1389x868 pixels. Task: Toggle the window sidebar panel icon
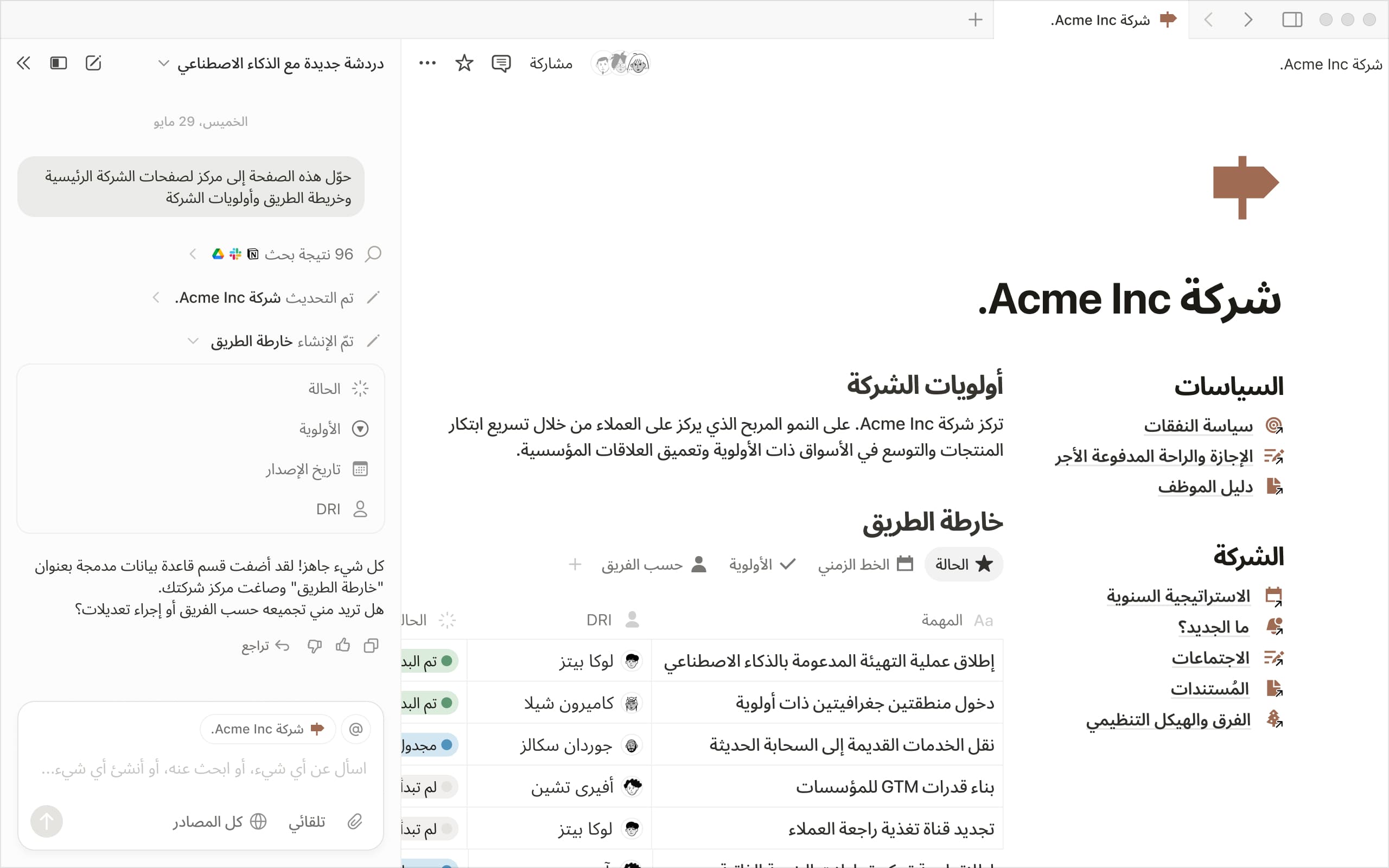pos(1292,20)
